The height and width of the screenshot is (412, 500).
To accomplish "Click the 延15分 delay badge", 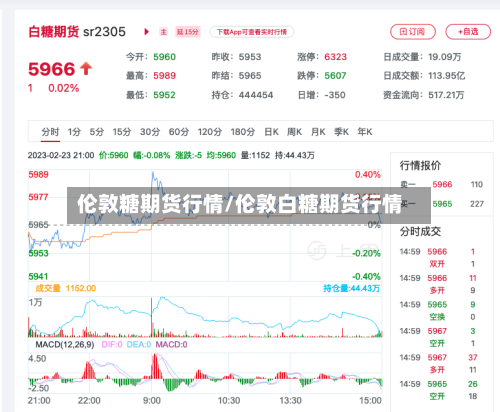I will 188,32.
